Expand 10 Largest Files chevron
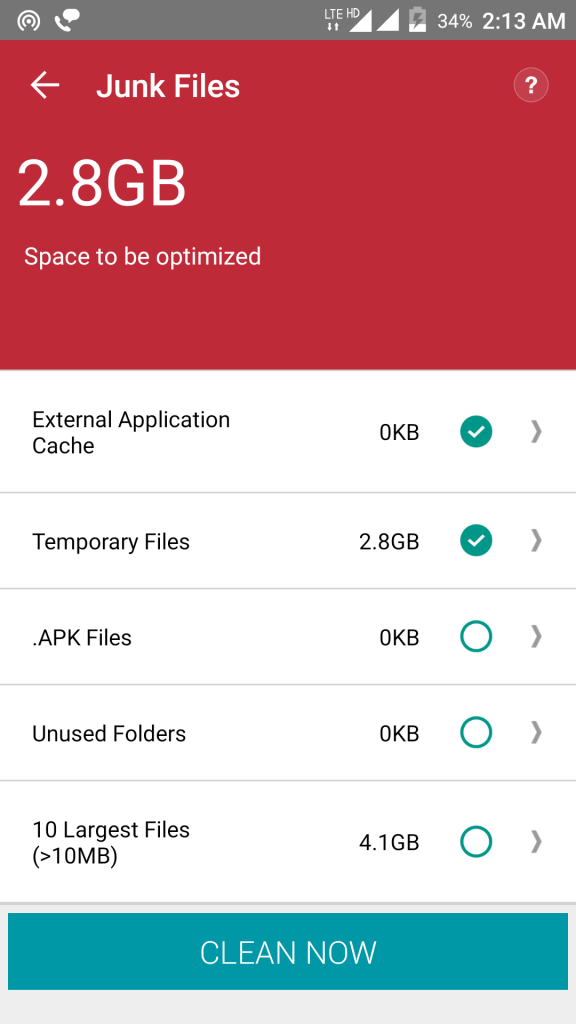This screenshot has height=1024, width=576. [536, 842]
